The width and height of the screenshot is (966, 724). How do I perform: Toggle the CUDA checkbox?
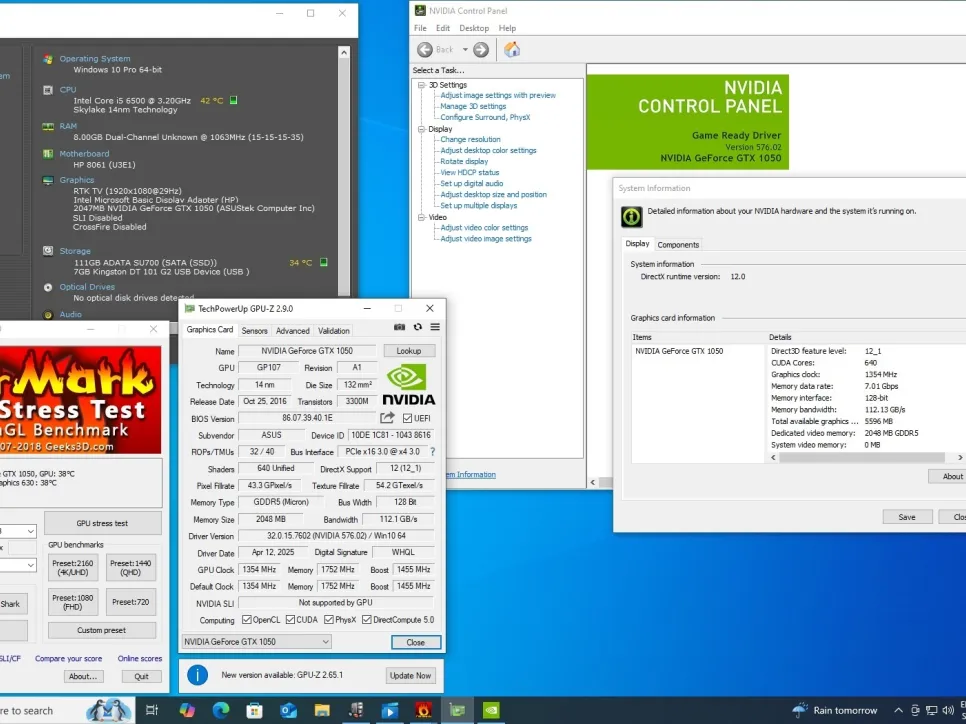pyautogui.click(x=290, y=619)
